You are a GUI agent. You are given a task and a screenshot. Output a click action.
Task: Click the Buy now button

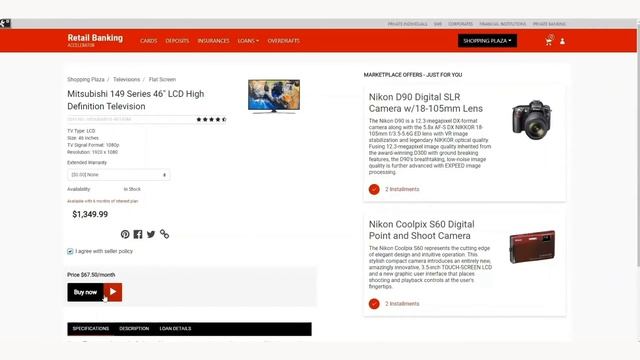pos(85,292)
